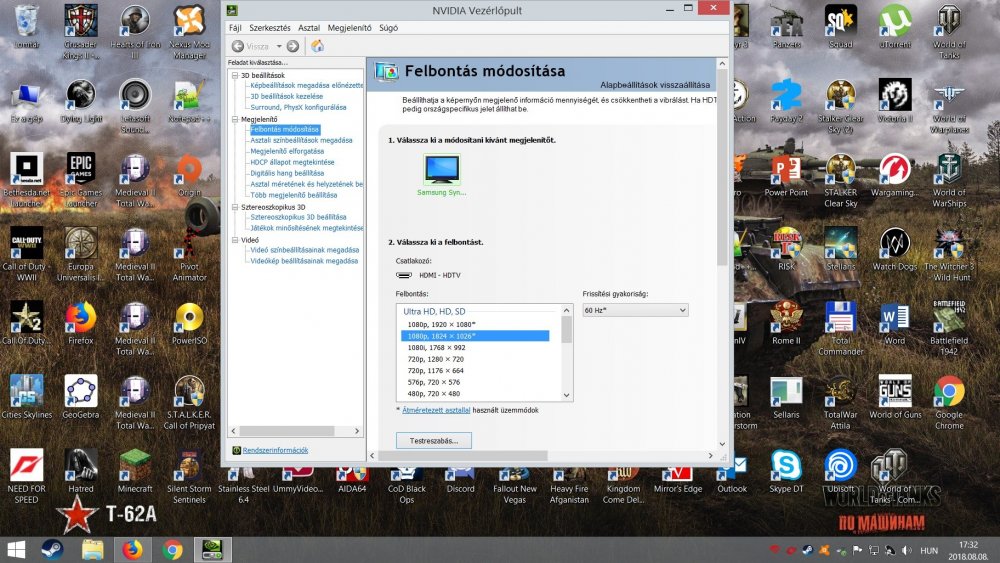Screen dimensions: 1000x563
Task: Click the Átméretezett asztallal link
Action: 436,410
